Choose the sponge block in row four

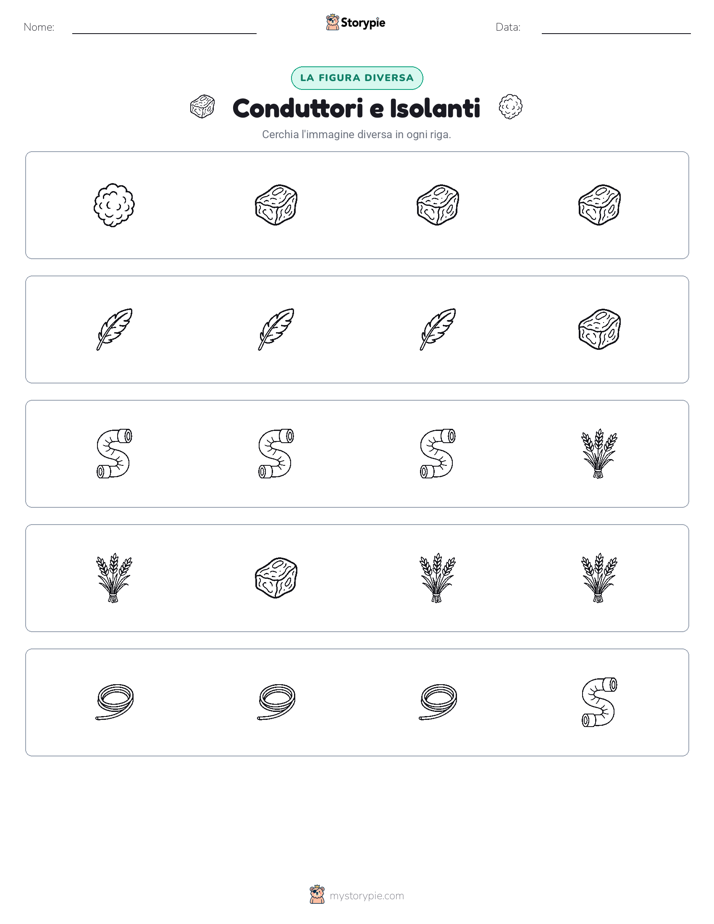tap(276, 578)
